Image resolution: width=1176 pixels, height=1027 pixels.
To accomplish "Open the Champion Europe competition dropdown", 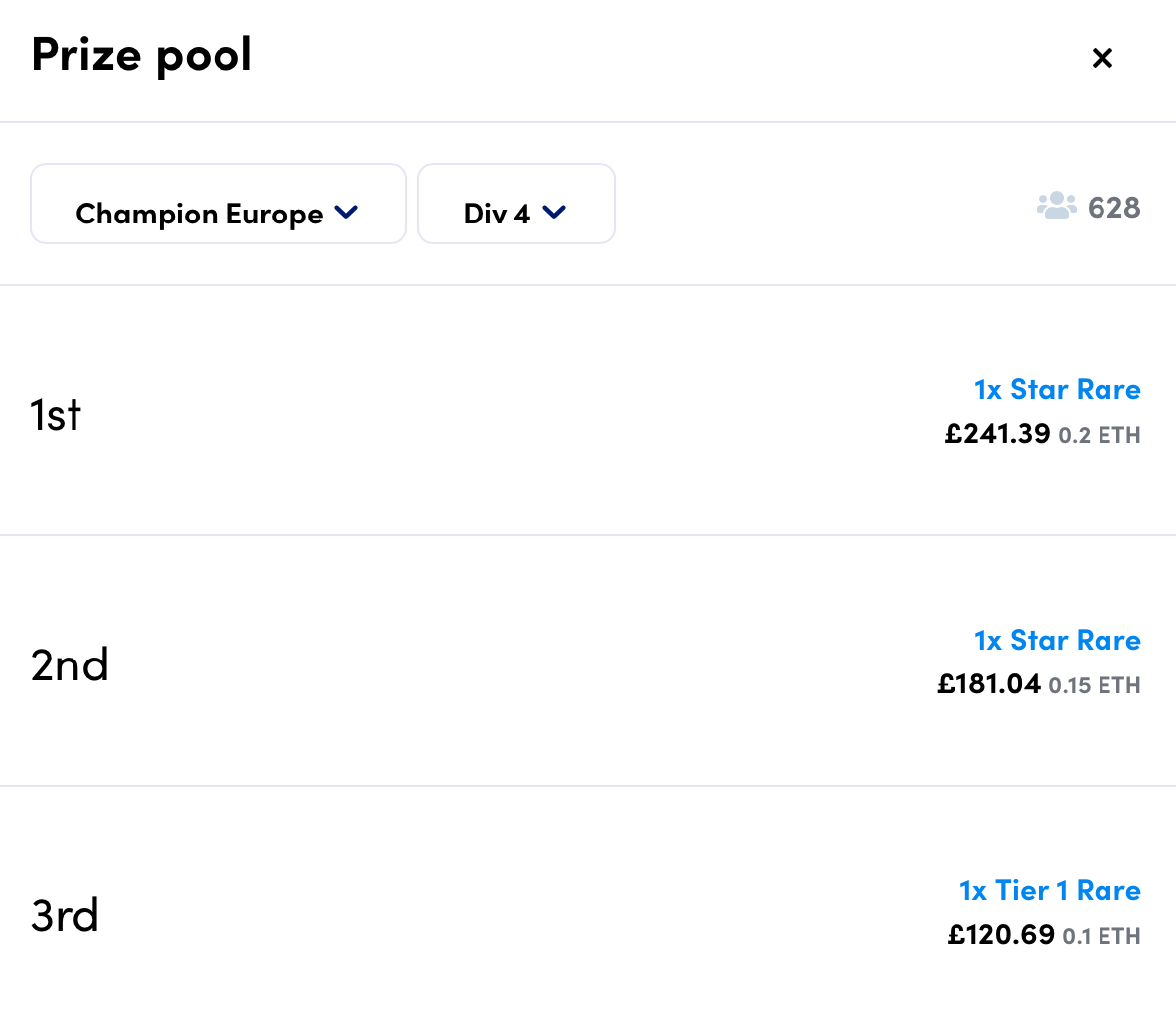I will coord(219,205).
